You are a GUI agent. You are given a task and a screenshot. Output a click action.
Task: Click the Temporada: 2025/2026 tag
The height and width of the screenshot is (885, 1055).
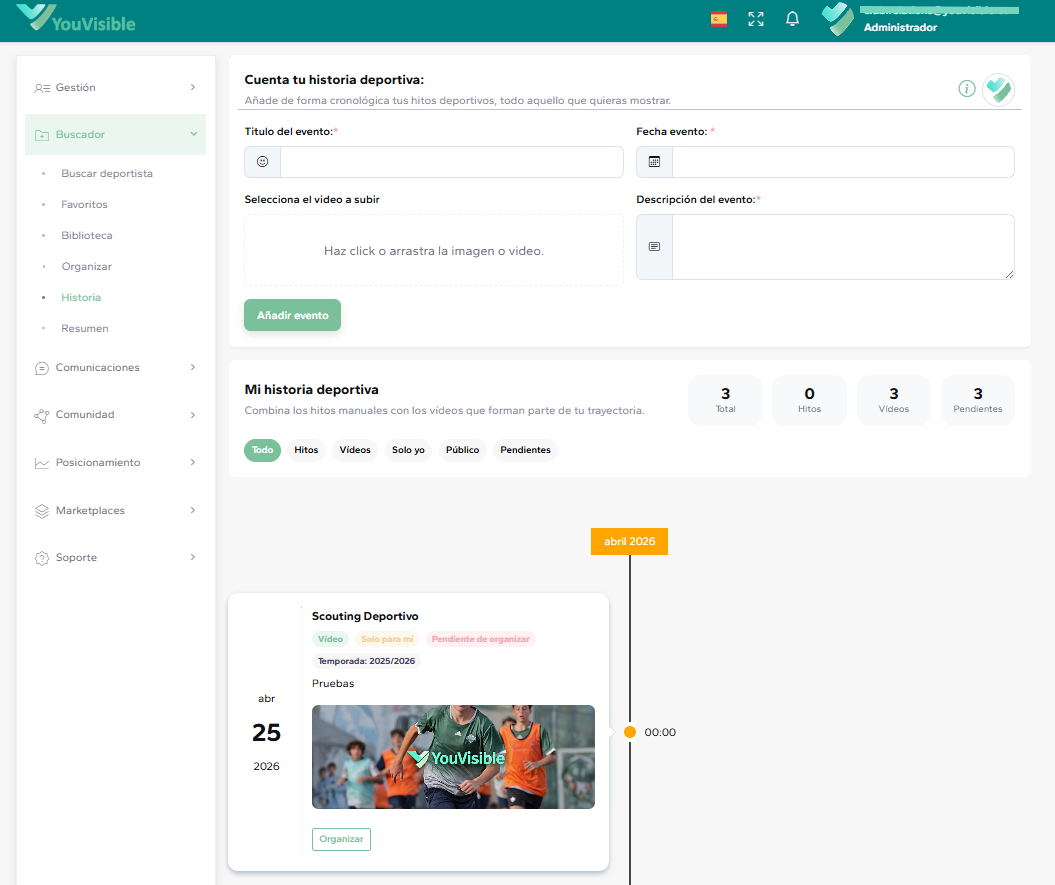pos(367,662)
